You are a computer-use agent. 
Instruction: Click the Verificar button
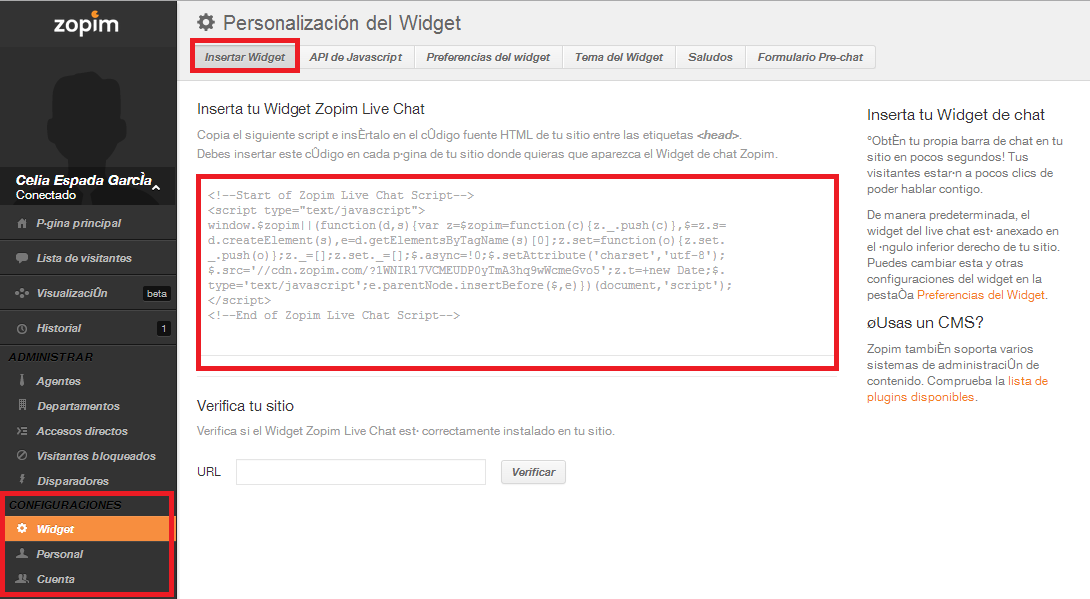coord(533,472)
